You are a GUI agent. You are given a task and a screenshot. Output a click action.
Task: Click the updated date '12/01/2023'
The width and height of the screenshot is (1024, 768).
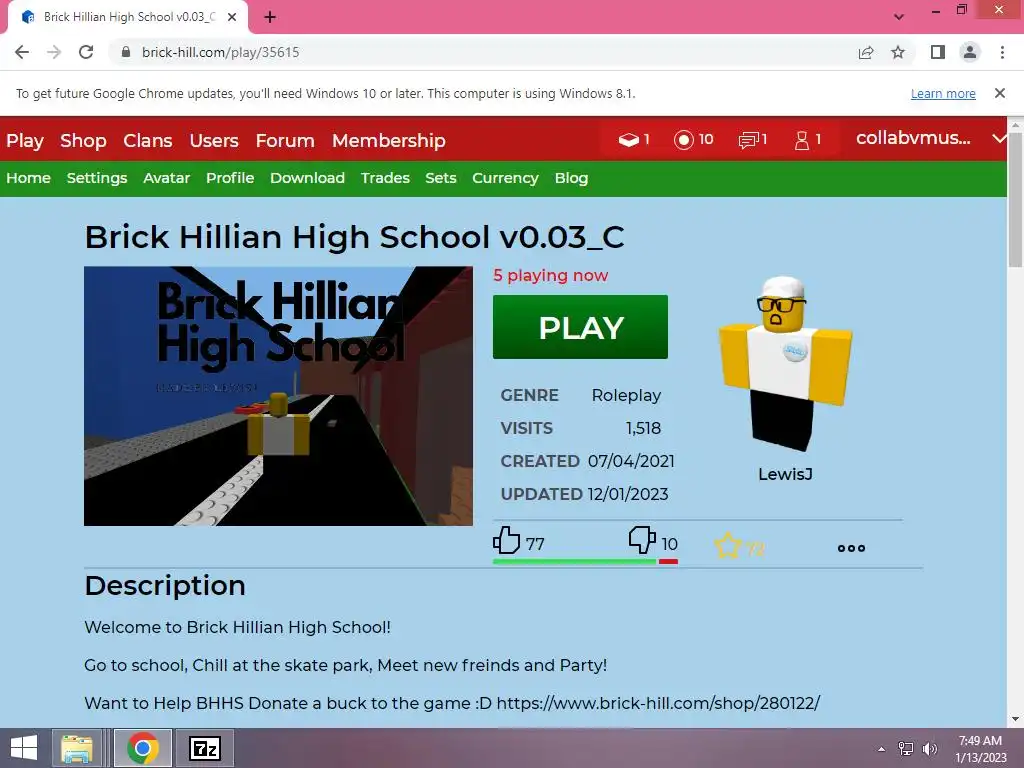628,494
